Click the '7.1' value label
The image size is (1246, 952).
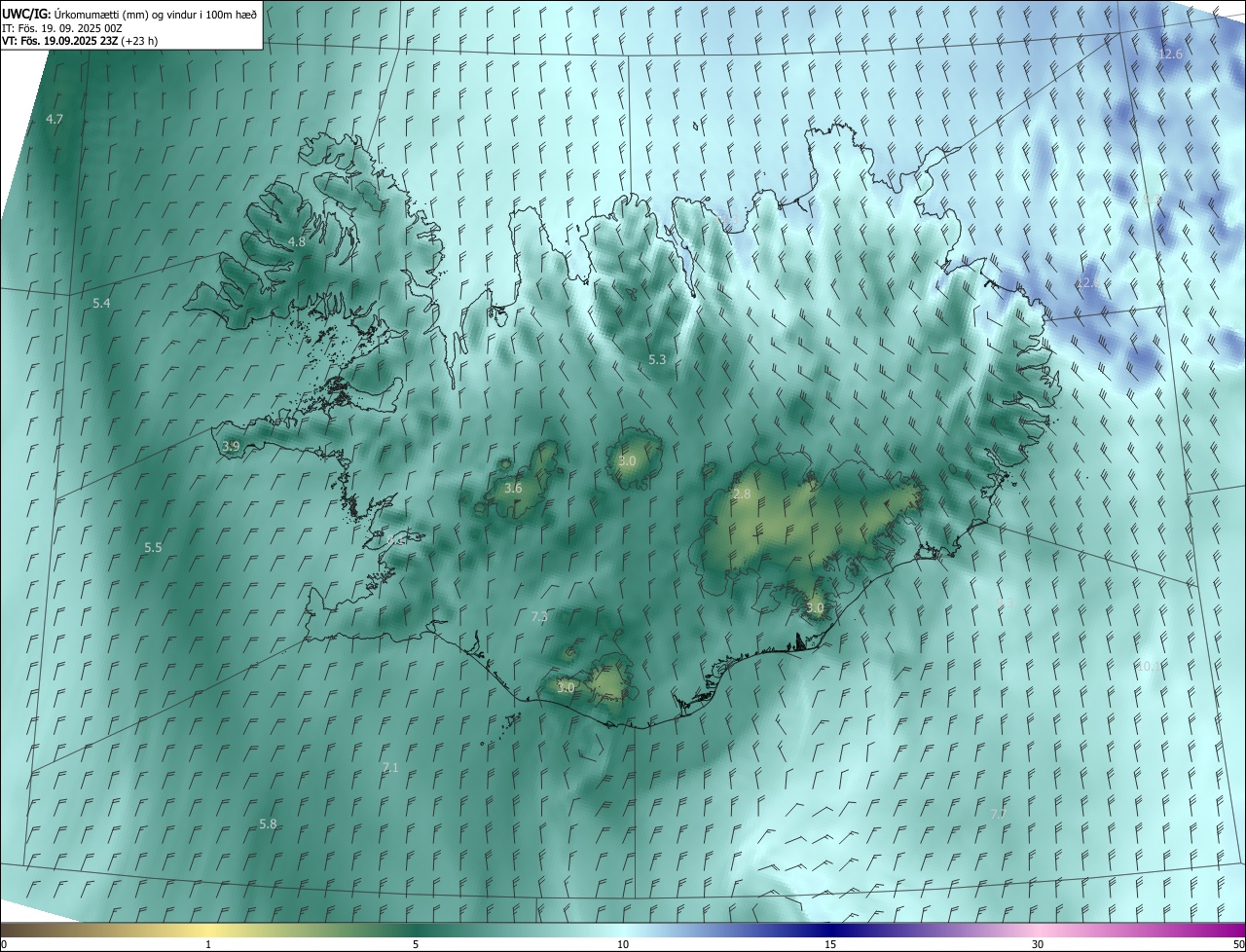pyautogui.click(x=390, y=767)
